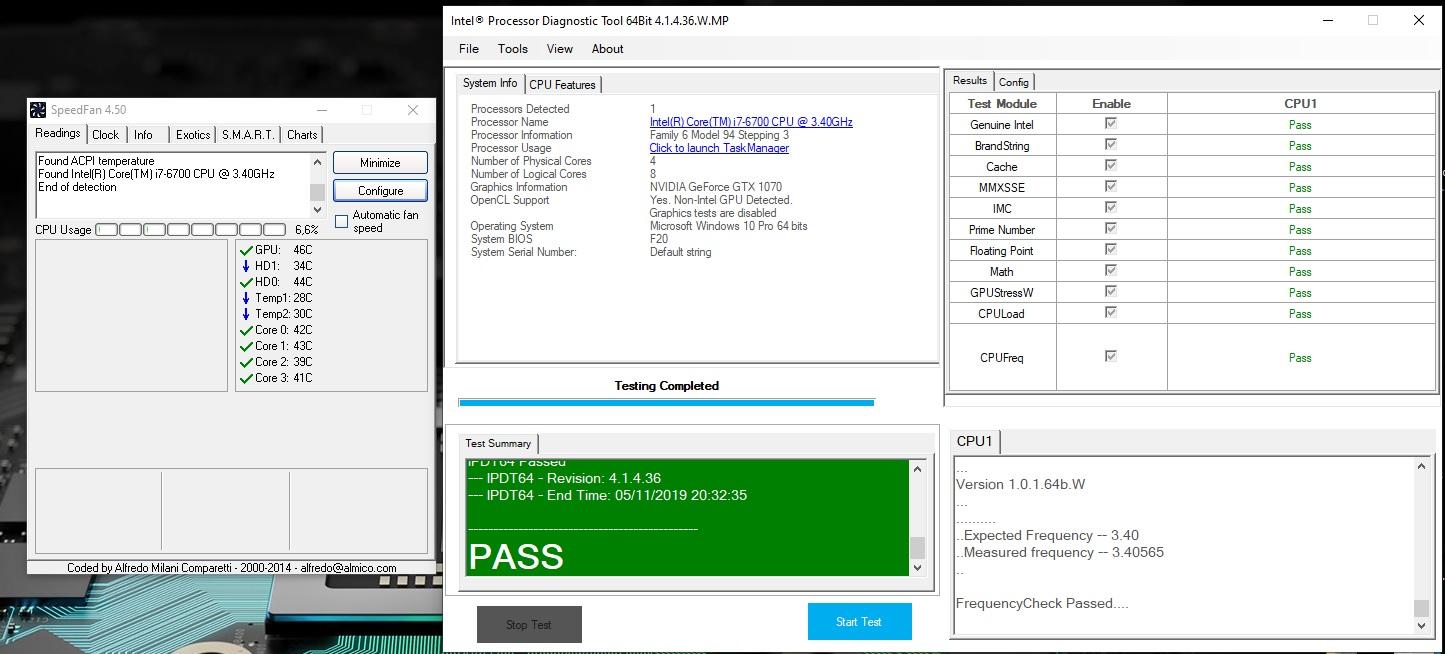Viewport: 1445px width, 654px height.
Task: Toggle the Floating Point enable checkbox
Action: pos(1110,249)
